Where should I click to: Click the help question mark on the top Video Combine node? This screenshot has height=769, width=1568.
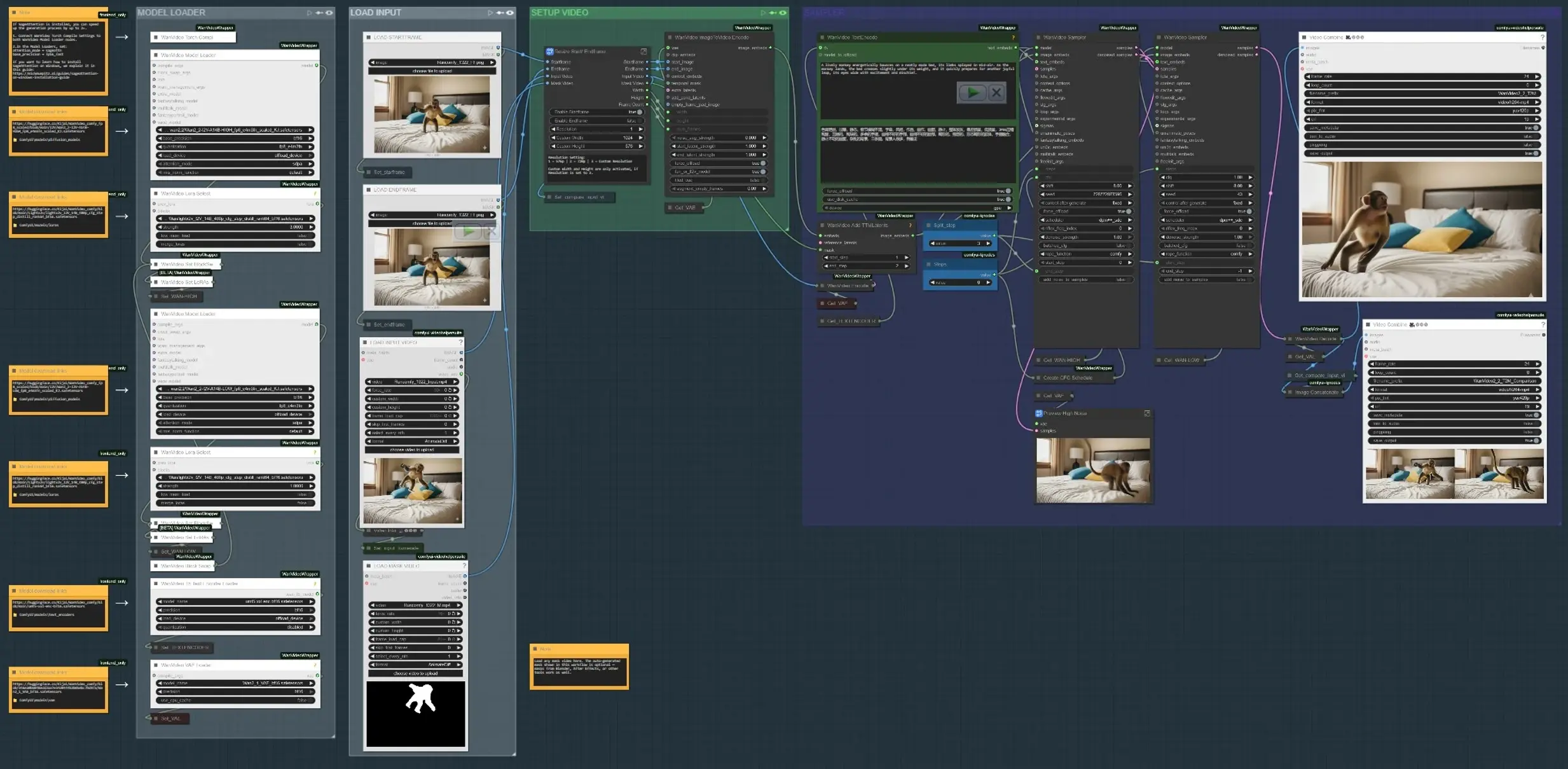1543,38
